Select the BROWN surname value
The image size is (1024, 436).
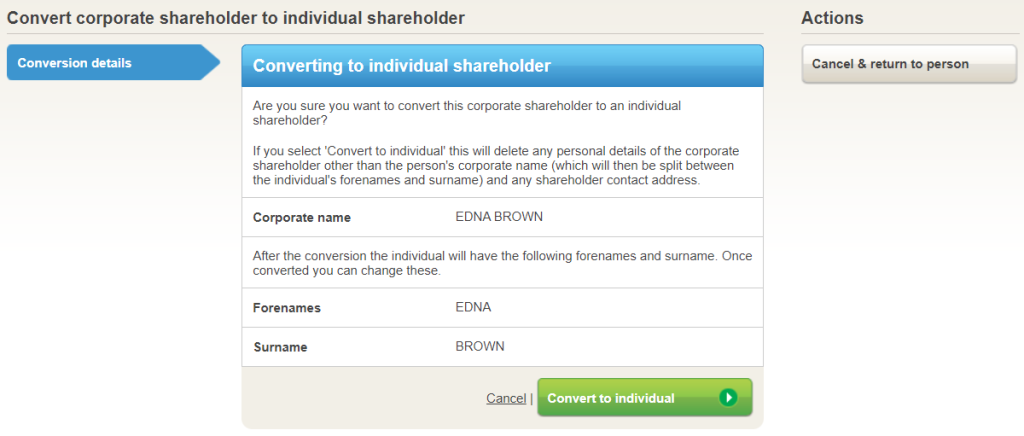pos(480,346)
